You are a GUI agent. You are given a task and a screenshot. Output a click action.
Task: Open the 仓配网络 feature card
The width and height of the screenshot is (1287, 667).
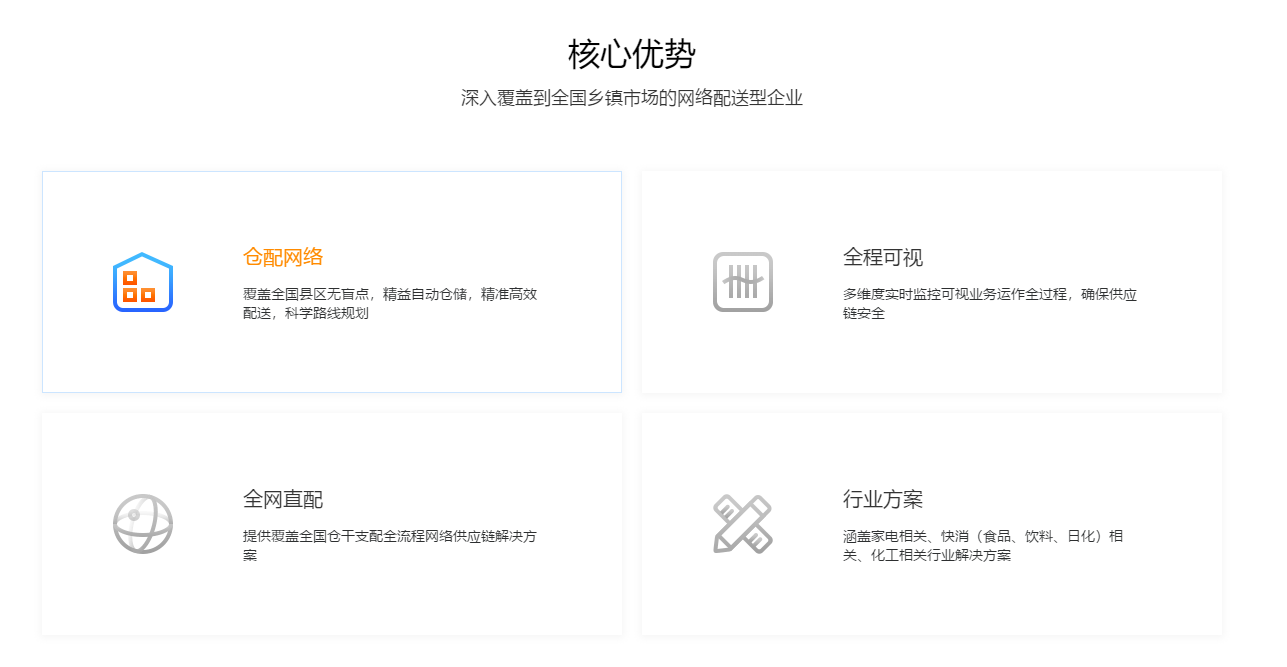pos(332,281)
